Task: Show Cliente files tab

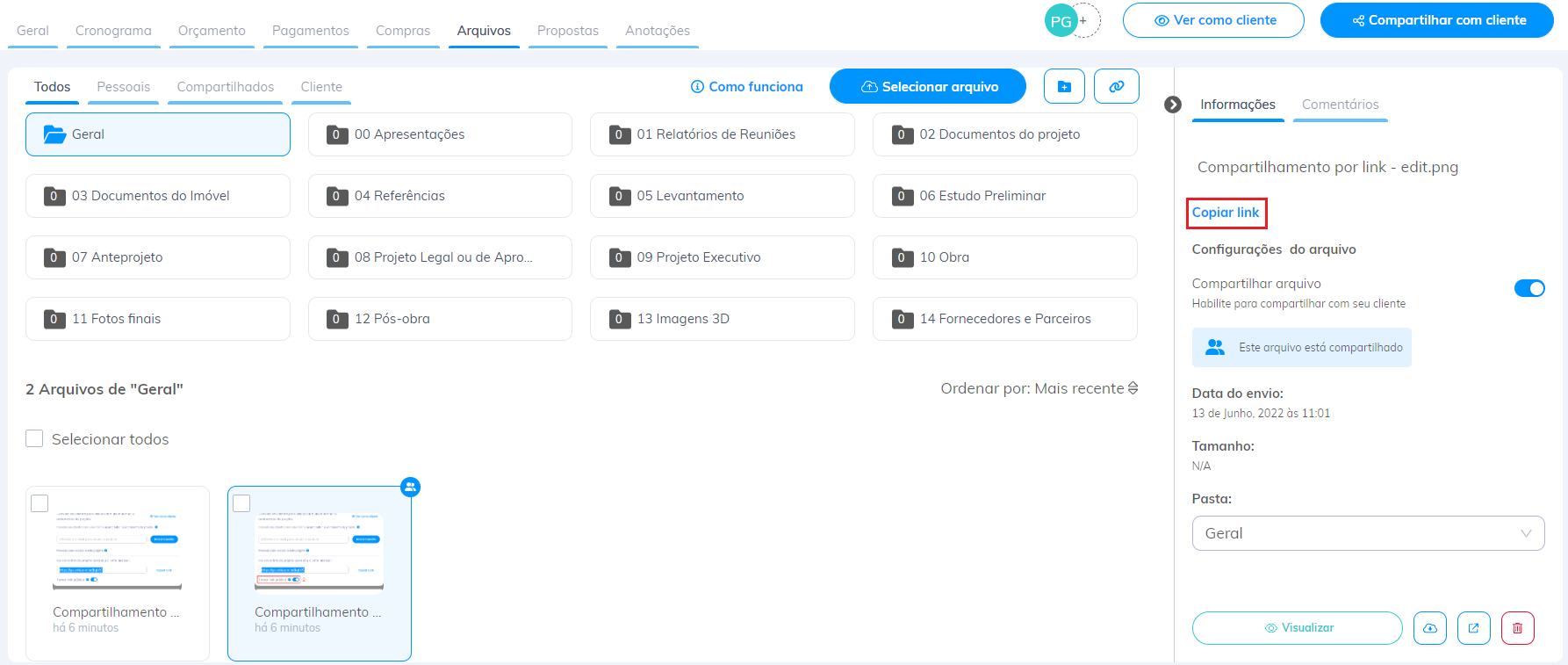Action: 321,87
